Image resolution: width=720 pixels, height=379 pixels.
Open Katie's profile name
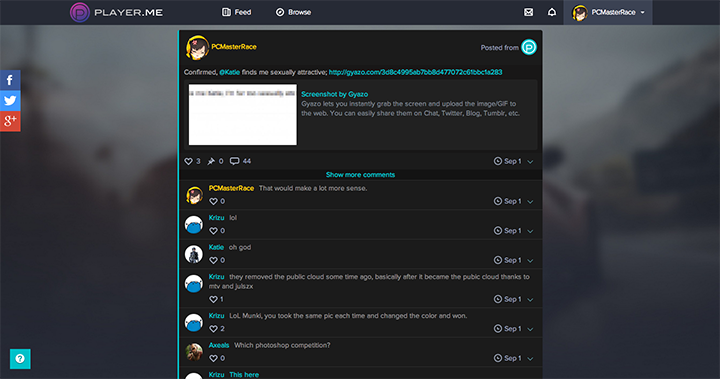[216, 247]
